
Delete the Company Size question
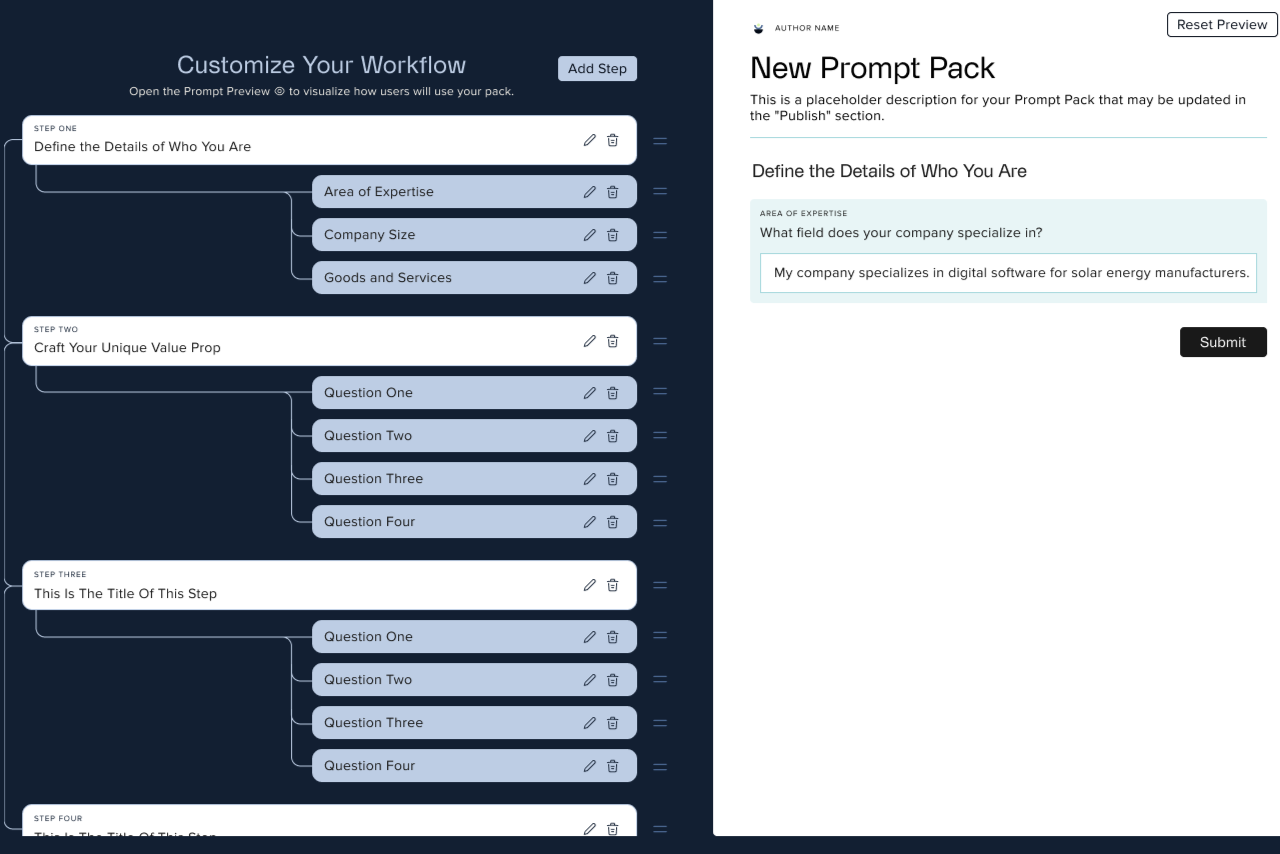[613, 235]
